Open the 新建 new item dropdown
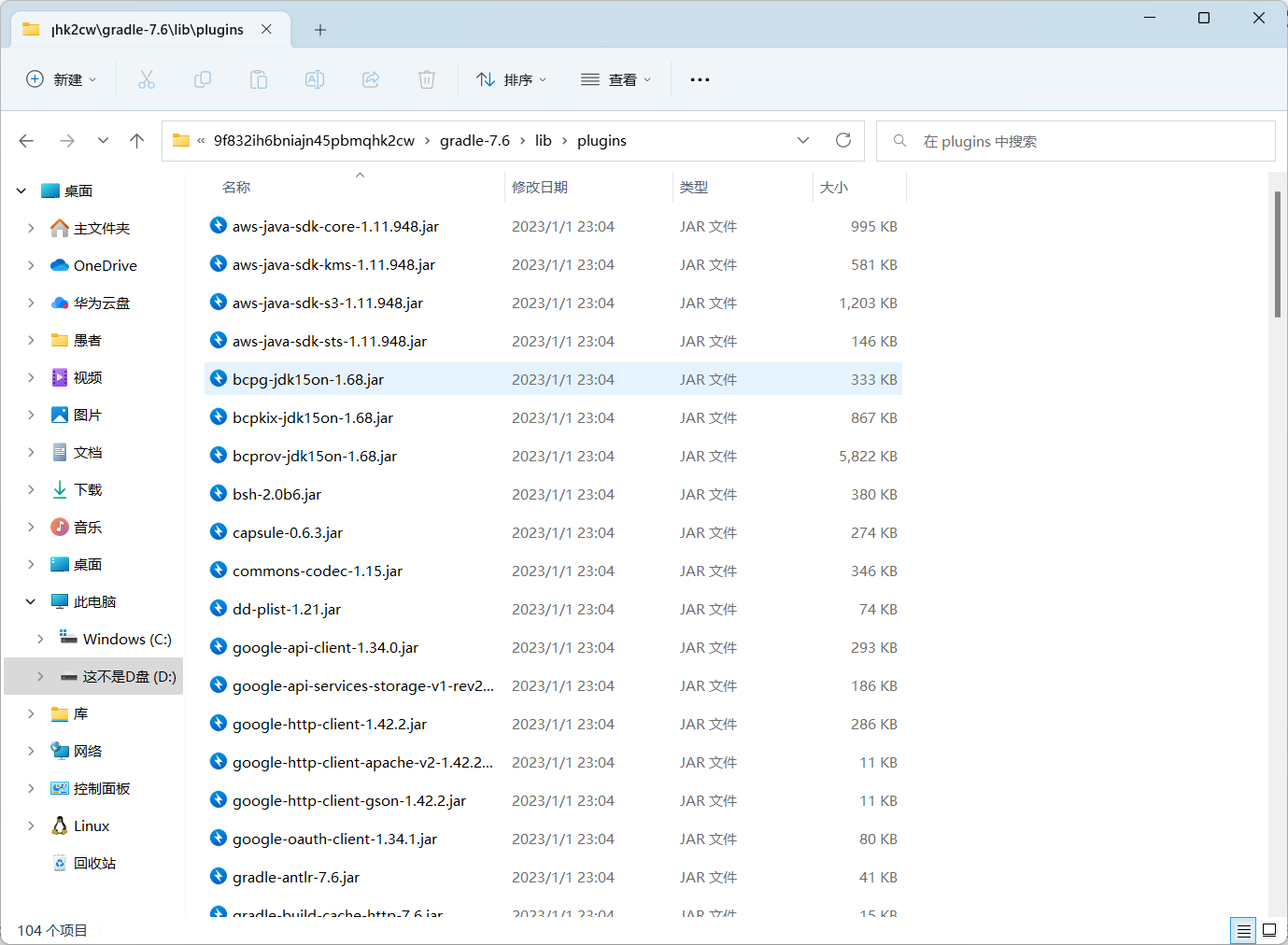 (x=62, y=79)
